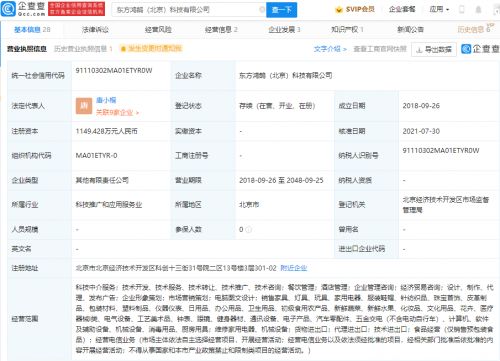Open 查看工商官网快照 link
This screenshot has height=361, width=500.
(380, 49)
